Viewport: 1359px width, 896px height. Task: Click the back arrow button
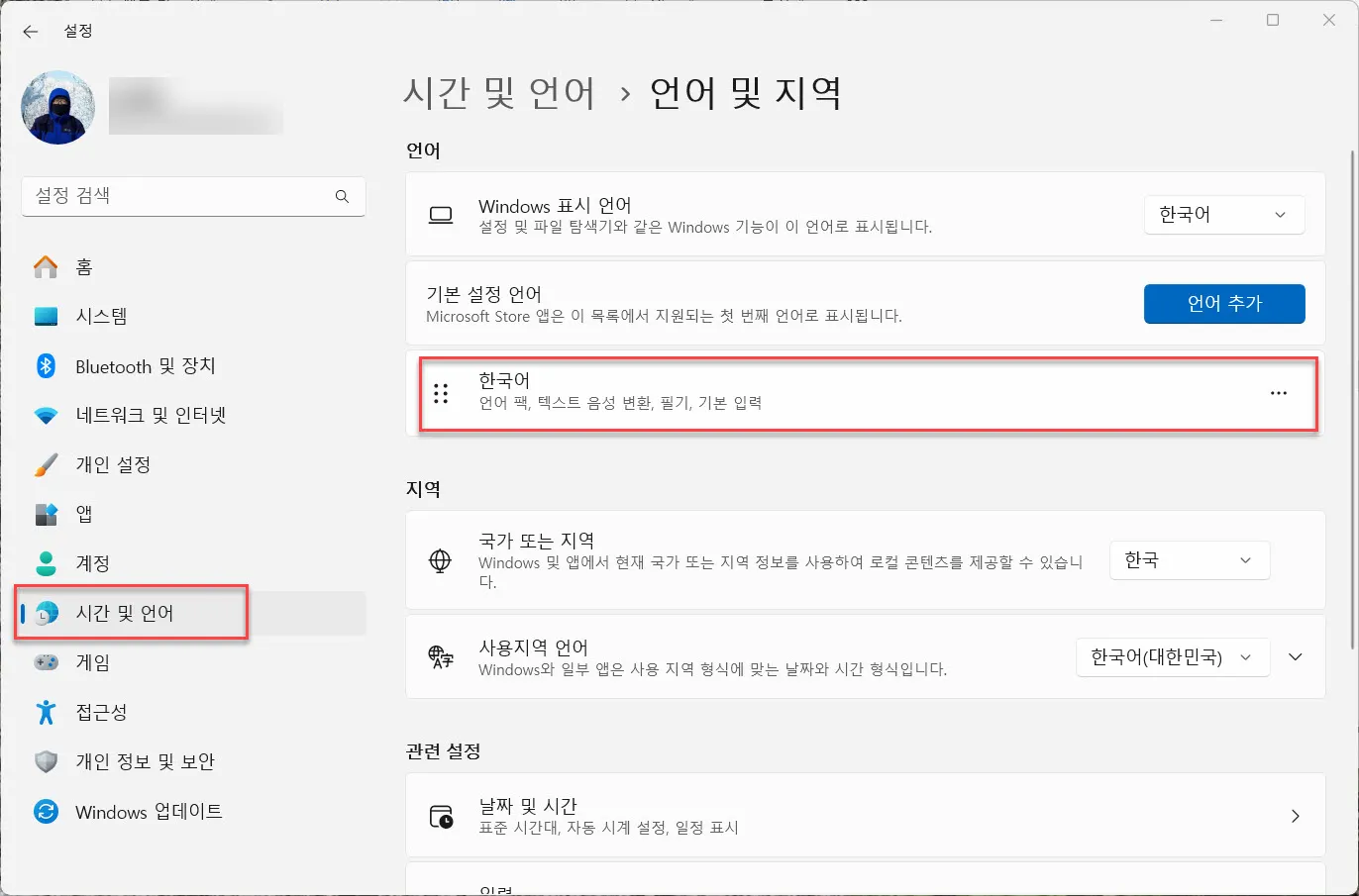click(30, 31)
